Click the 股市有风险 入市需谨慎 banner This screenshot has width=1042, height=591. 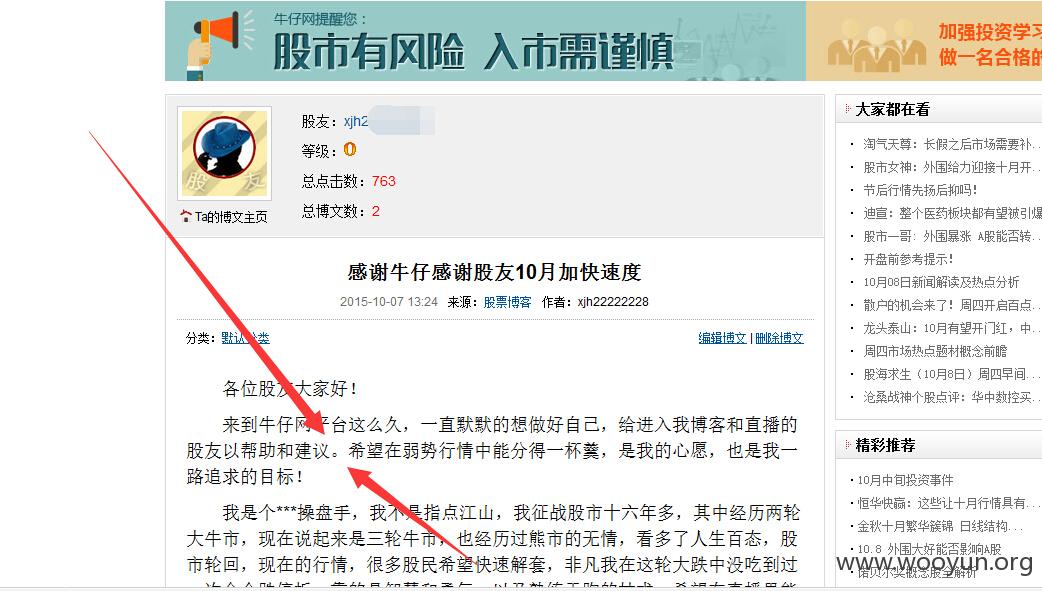[486, 41]
